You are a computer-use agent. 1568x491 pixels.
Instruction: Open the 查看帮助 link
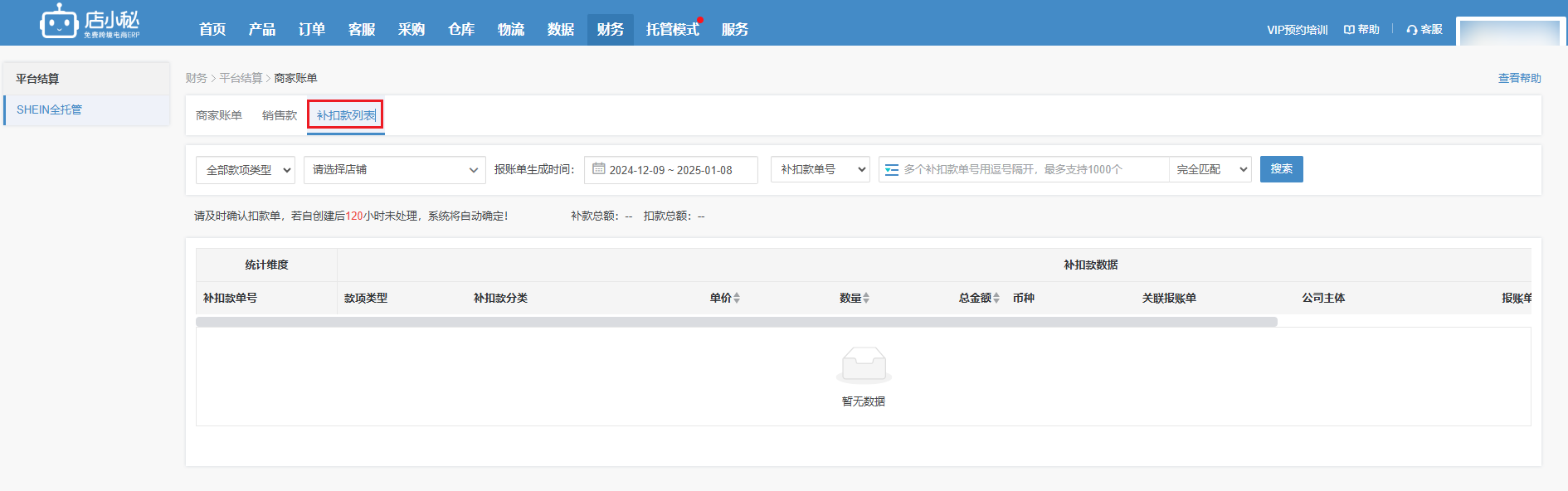point(1520,78)
